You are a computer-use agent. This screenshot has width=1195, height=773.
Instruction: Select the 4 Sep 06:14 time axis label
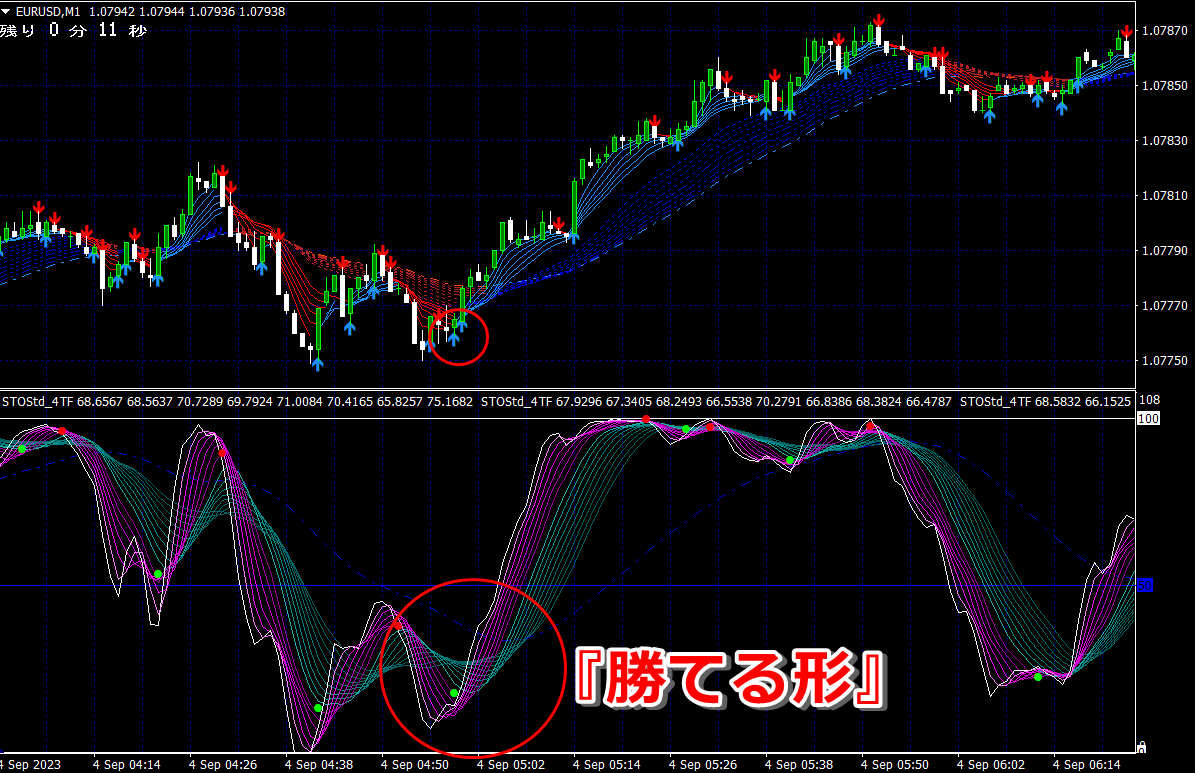tap(1086, 764)
